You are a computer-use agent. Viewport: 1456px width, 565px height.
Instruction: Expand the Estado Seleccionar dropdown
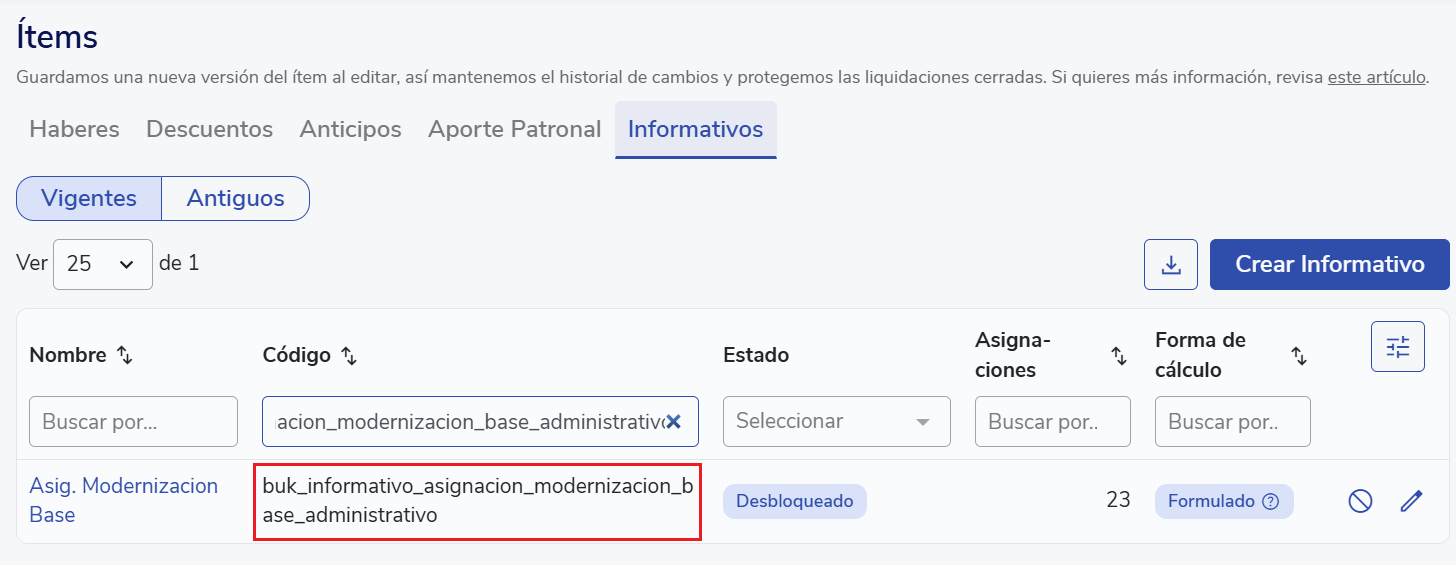coord(836,422)
